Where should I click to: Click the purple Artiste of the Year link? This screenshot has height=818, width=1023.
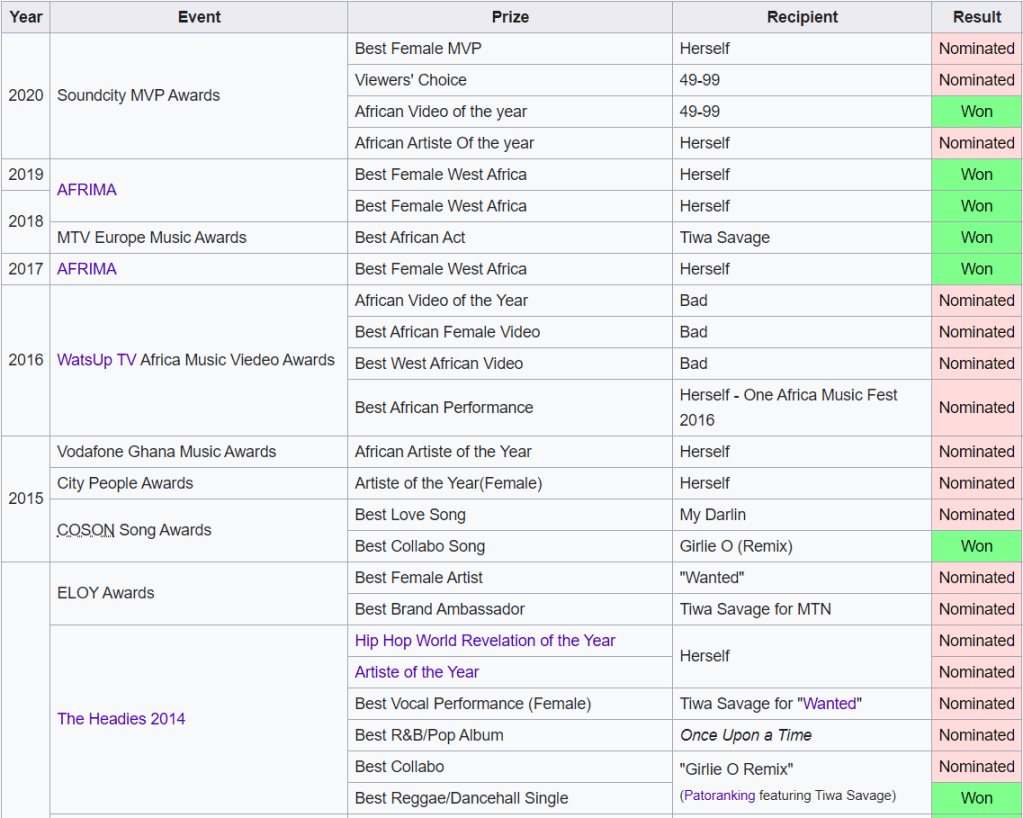pyautogui.click(x=416, y=672)
